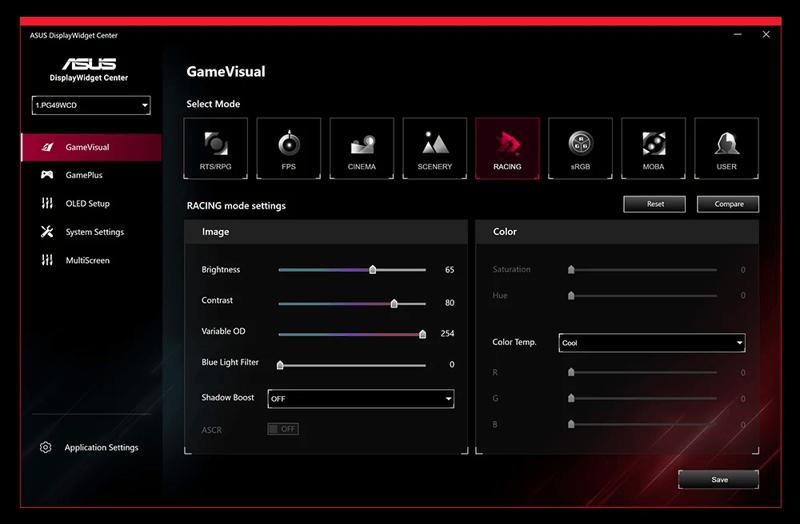
Task: Click the Hue slider handle
Action: [571, 295]
